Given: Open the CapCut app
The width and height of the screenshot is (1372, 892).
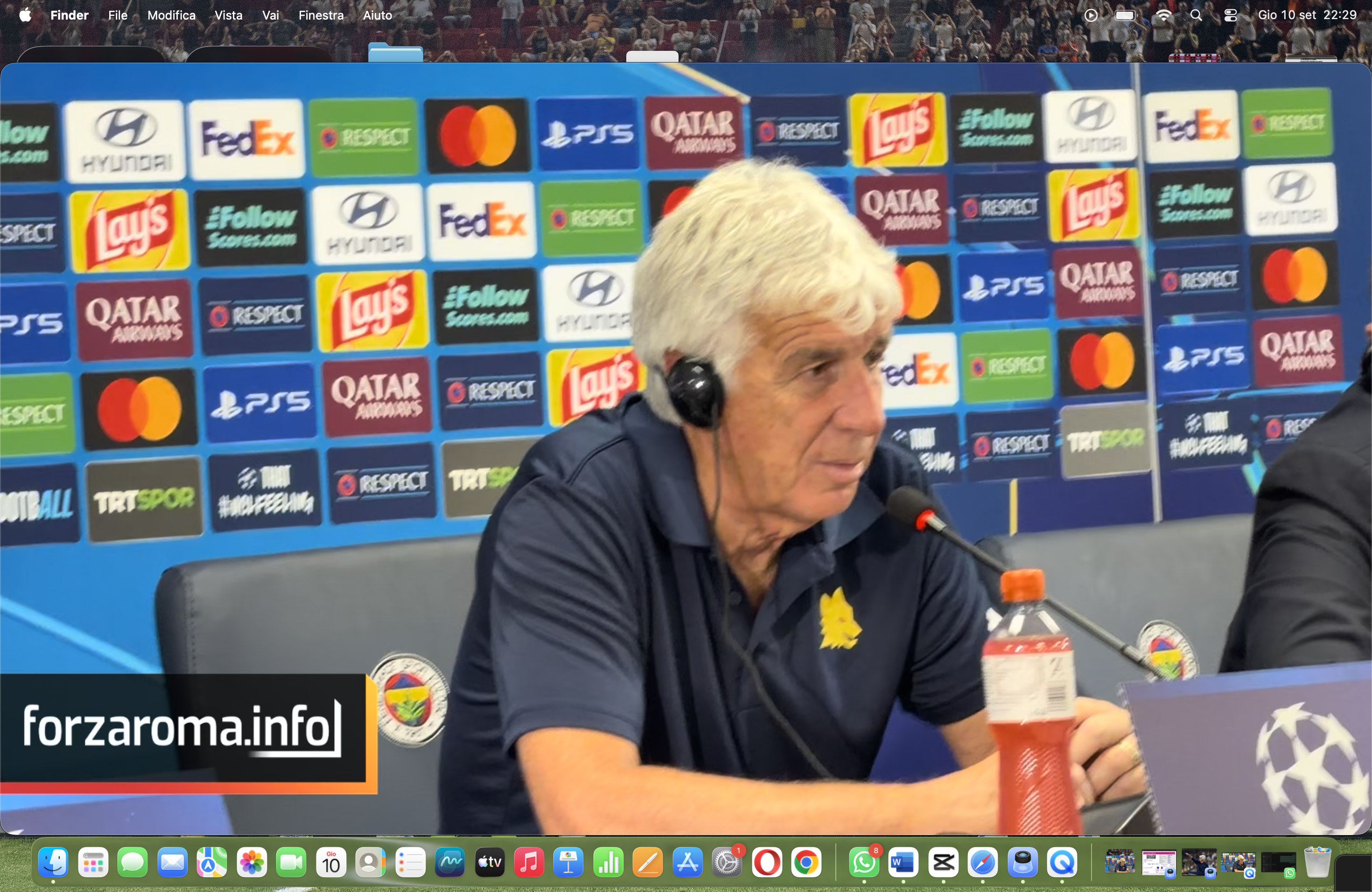Looking at the screenshot, I should pyautogui.click(x=943, y=863).
